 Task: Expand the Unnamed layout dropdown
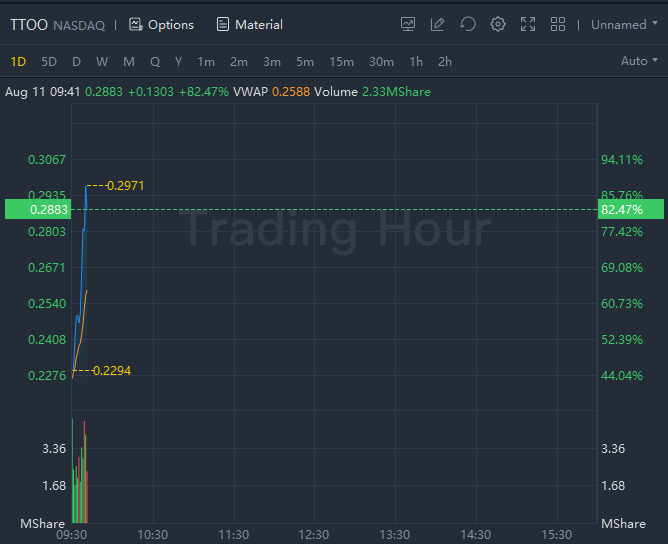[624, 25]
